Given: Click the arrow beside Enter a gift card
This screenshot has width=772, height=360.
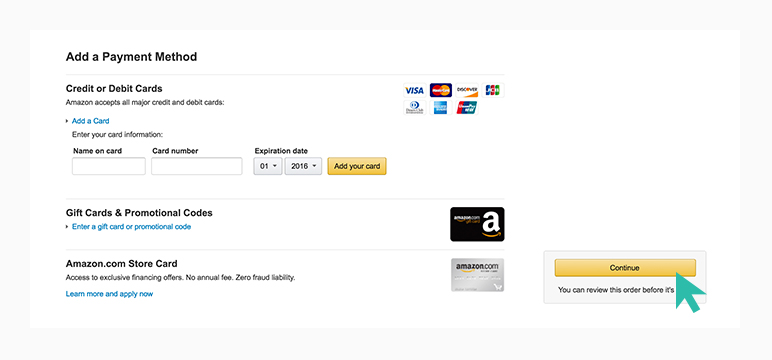Looking at the screenshot, I should coord(67,227).
